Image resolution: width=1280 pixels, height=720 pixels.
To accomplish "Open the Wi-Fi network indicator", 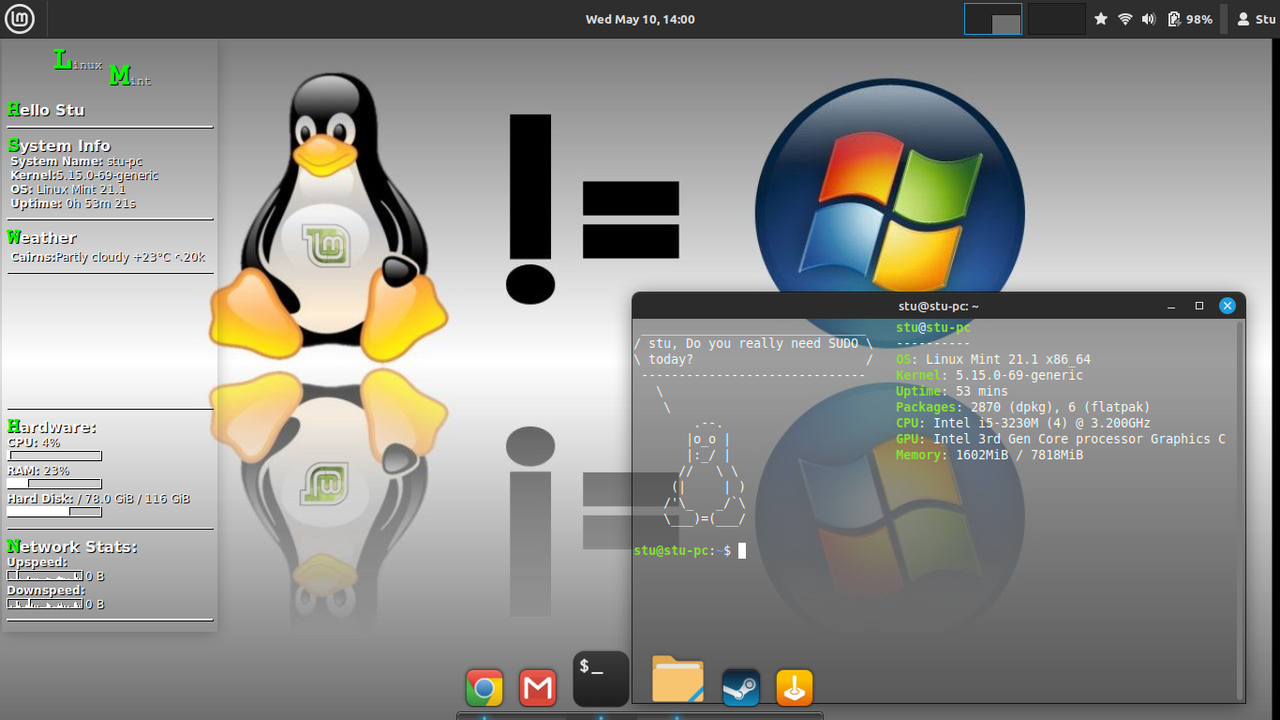I will point(1125,19).
